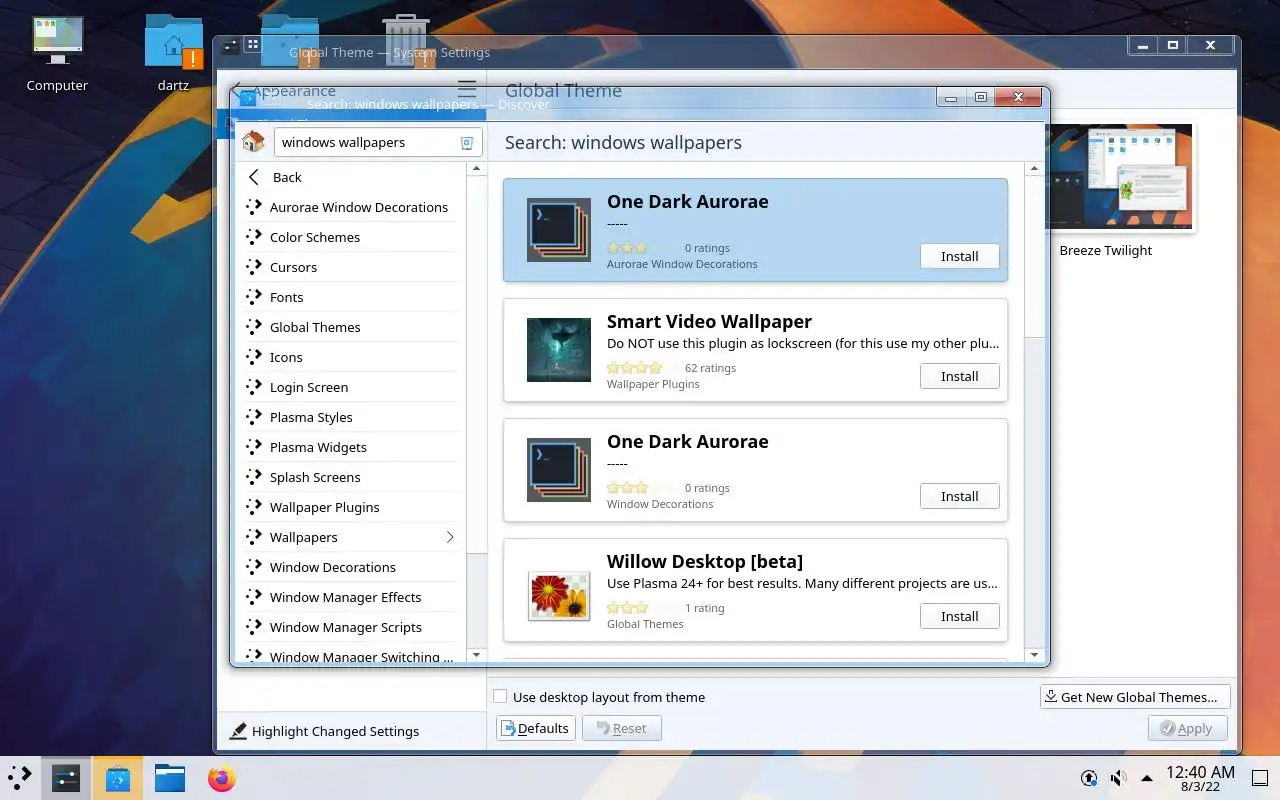This screenshot has height=800, width=1280.
Task: Toggle Highlight Changed Settings
Action: click(325, 731)
